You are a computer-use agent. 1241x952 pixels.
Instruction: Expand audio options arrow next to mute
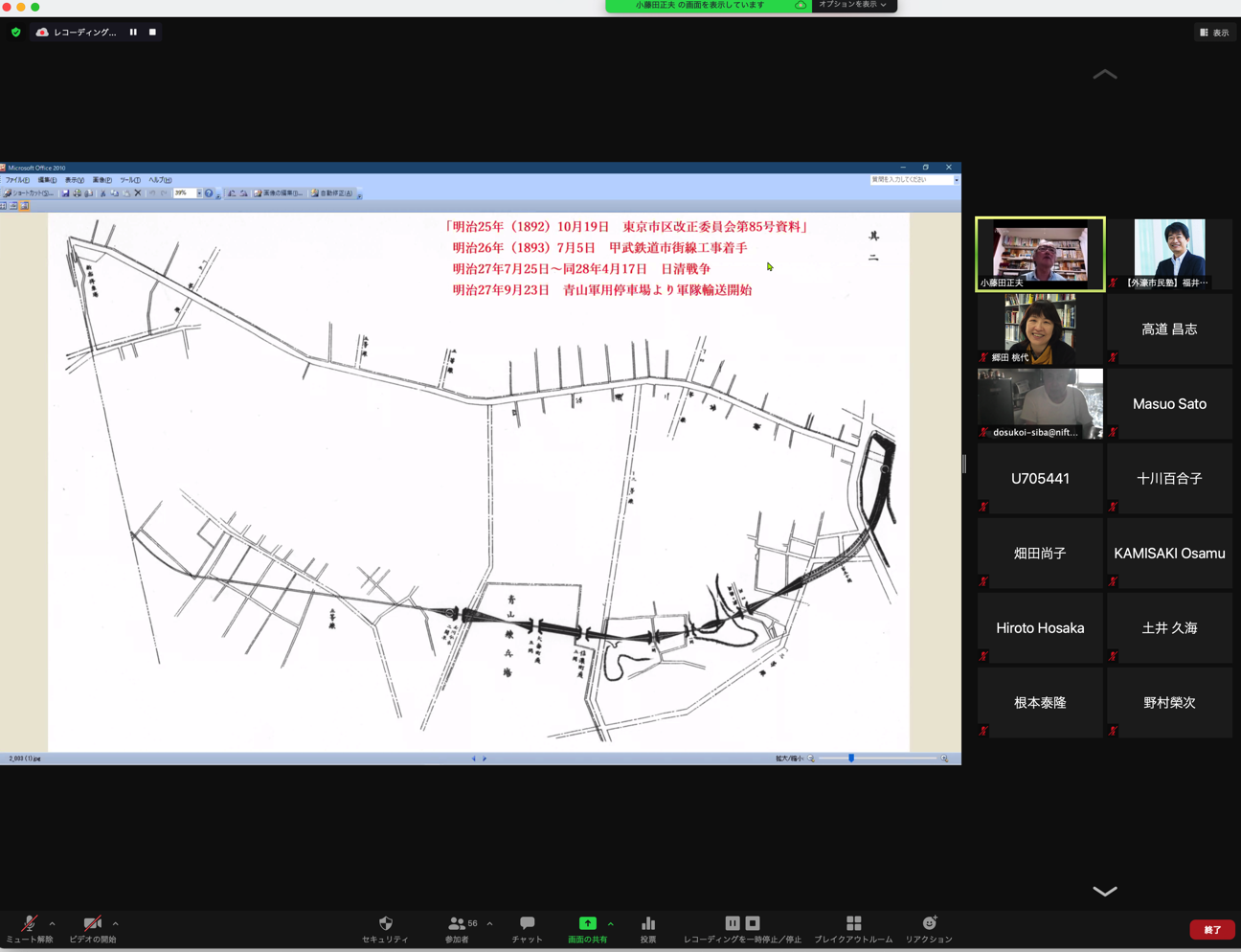coord(52,924)
